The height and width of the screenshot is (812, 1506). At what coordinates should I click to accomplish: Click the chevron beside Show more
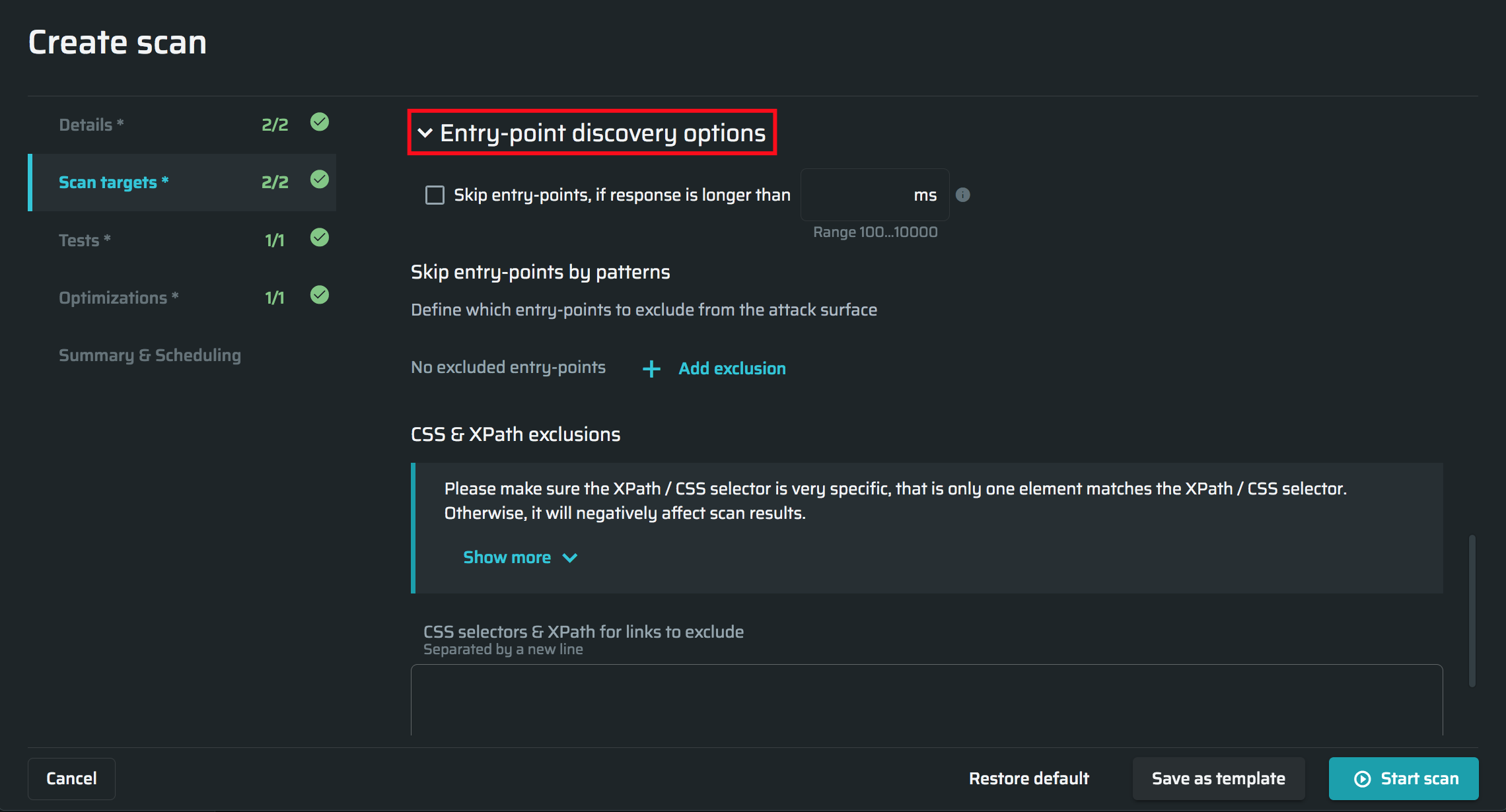(x=570, y=558)
